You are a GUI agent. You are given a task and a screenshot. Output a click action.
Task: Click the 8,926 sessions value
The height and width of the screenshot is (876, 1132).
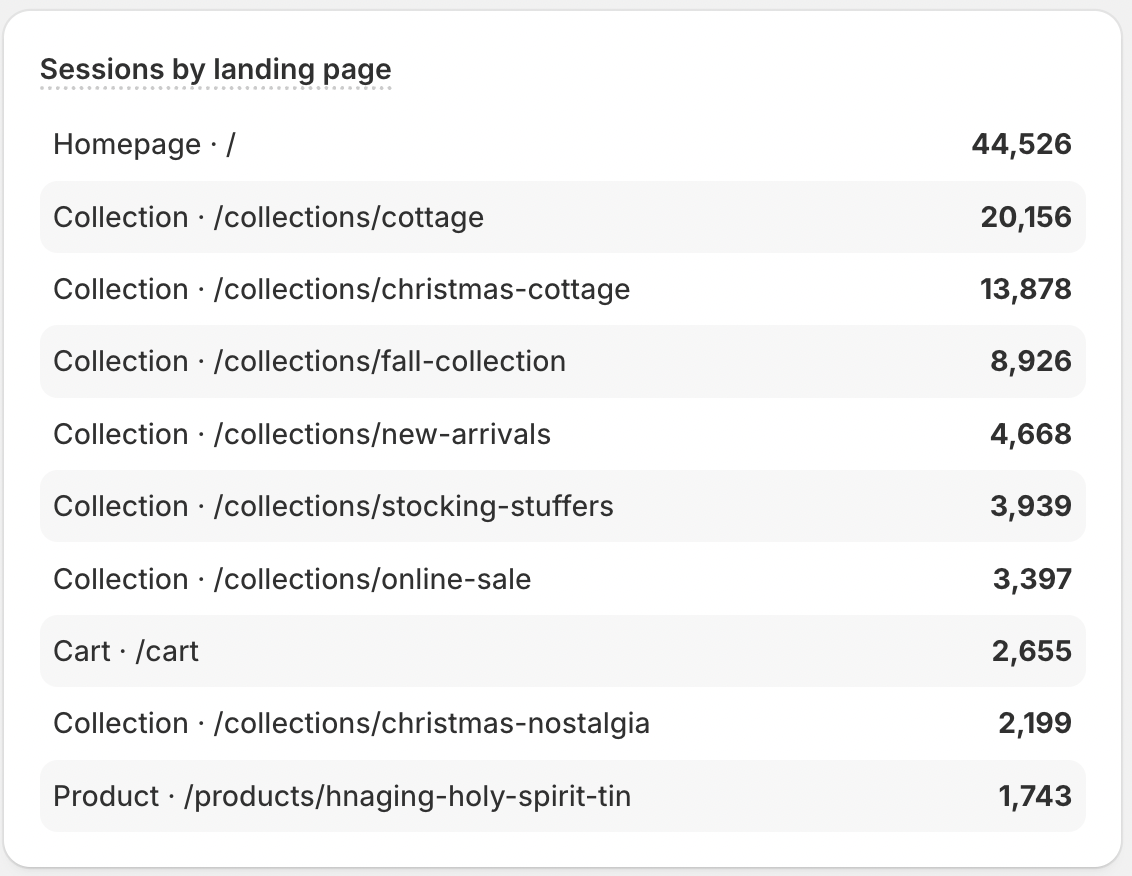[x=1030, y=361]
